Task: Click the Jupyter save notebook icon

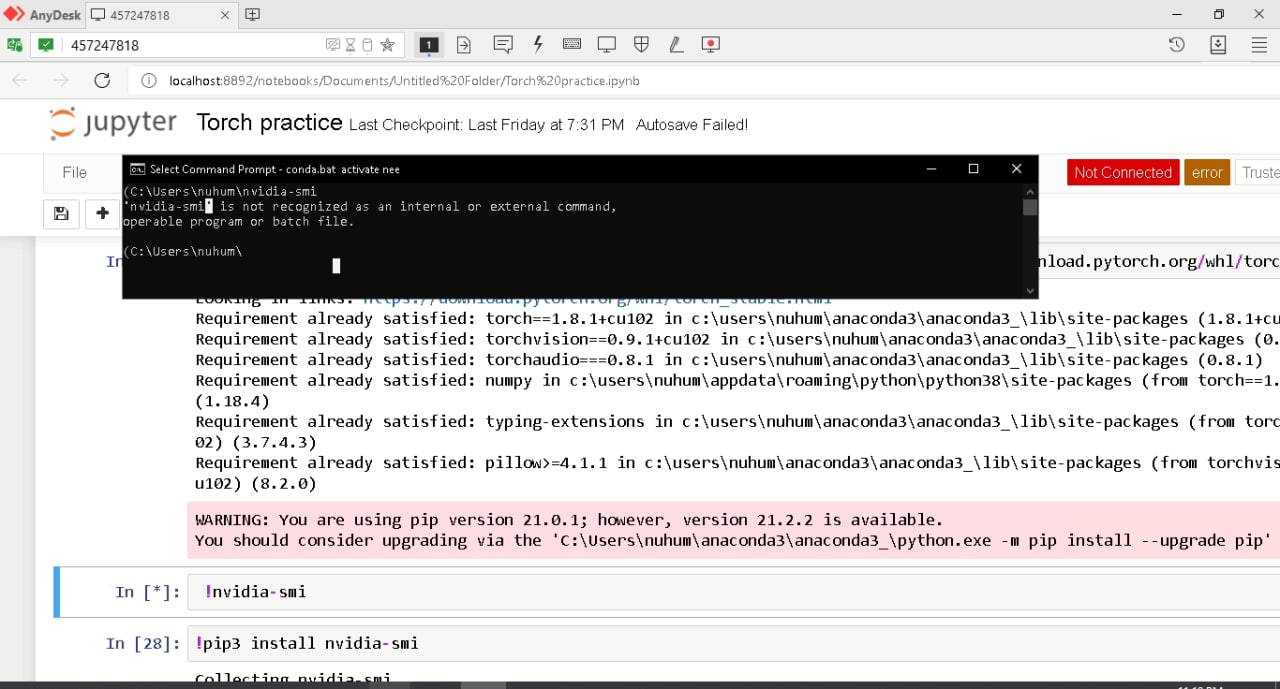Action: pyautogui.click(x=61, y=213)
